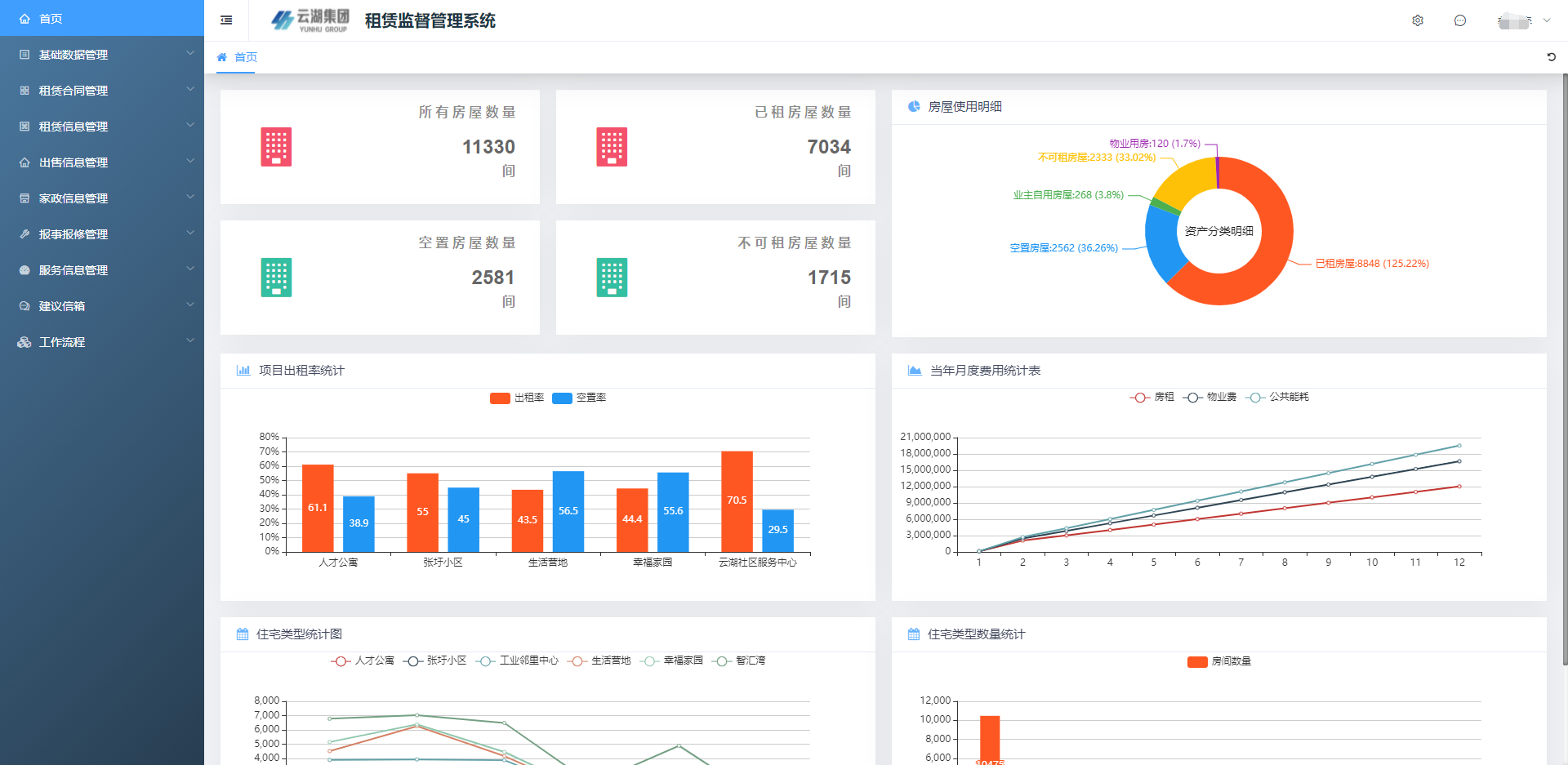Screen dimensions: 1568x765
Task: Click the Yunhu Group logo
Action: coord(310,20)
